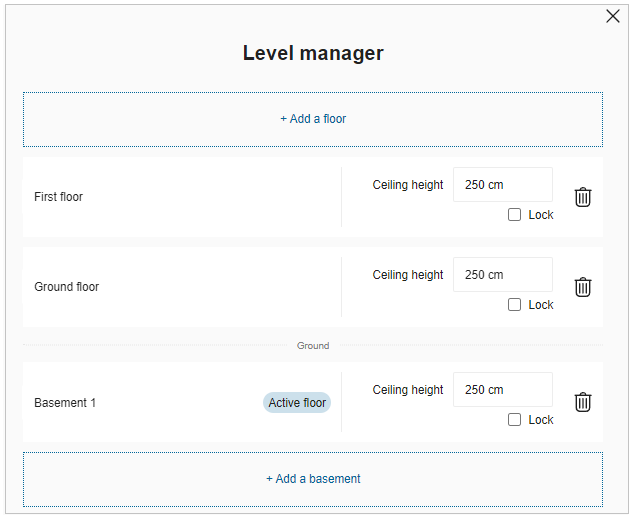
Task: Close the Level manager dialog
Action: pos(613,16)
